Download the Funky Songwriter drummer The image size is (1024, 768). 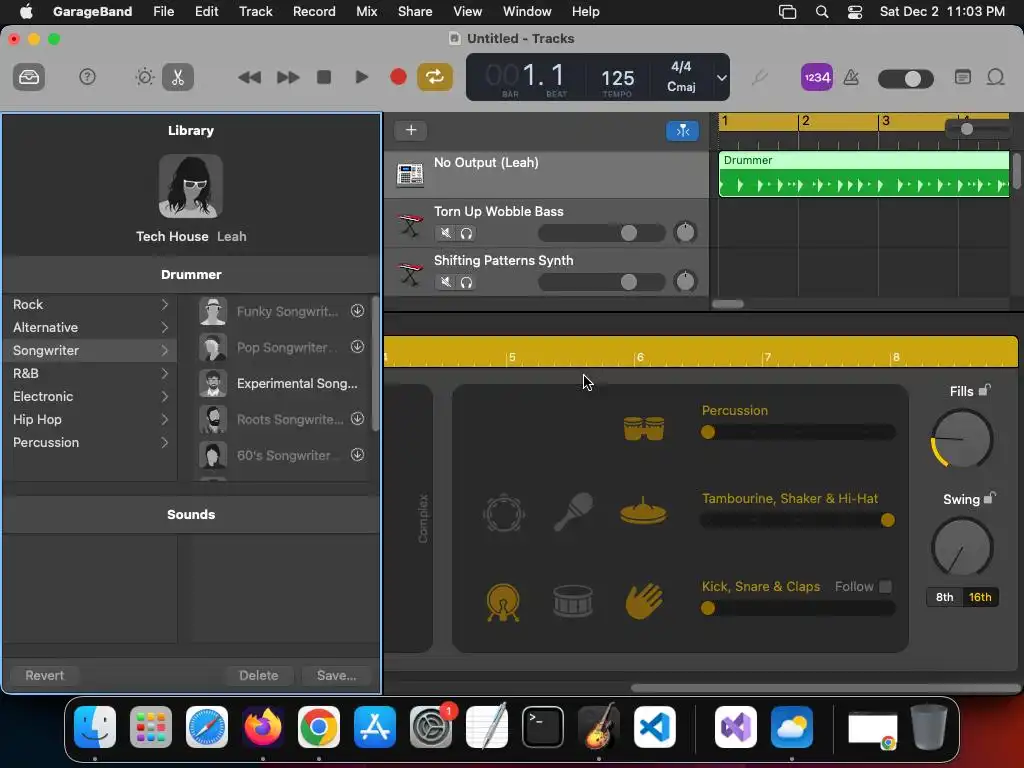click(x=357, y=311)
